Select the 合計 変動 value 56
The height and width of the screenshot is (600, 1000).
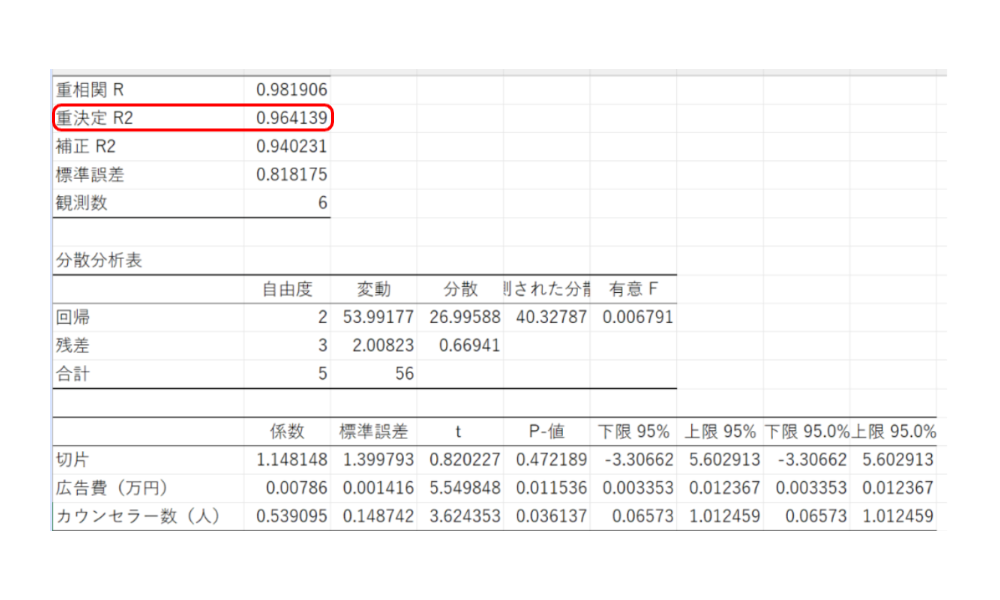click(401, 374)
